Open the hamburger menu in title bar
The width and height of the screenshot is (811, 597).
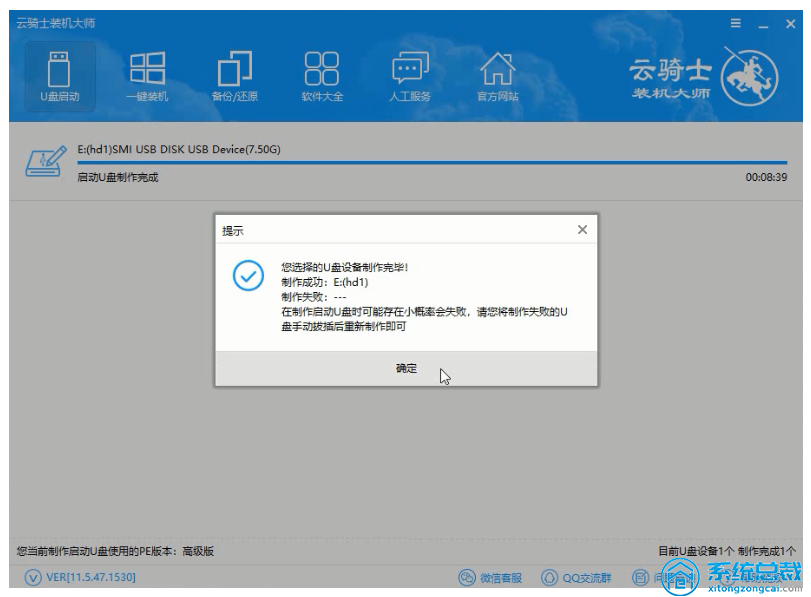(735, 23)
